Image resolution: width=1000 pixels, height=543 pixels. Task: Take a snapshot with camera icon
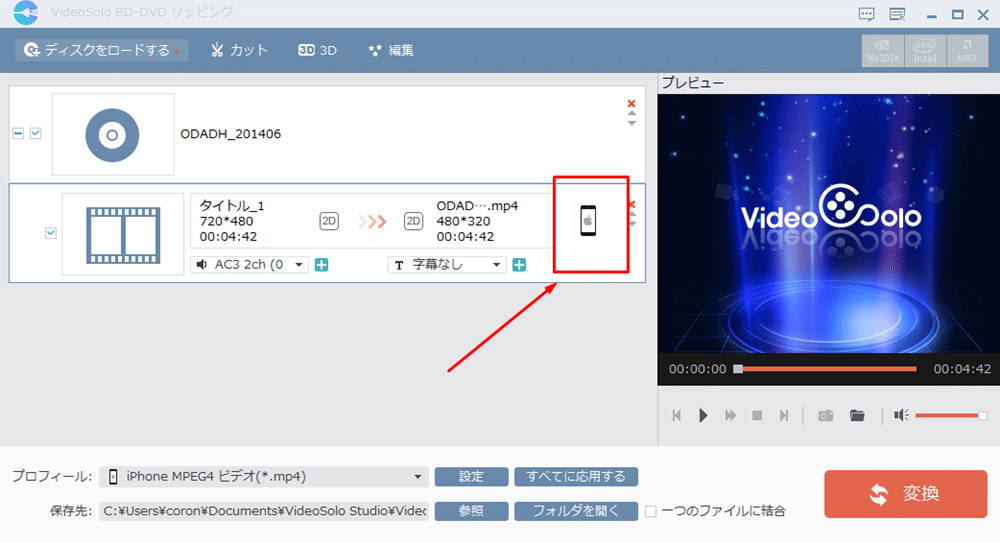[826, 415]
